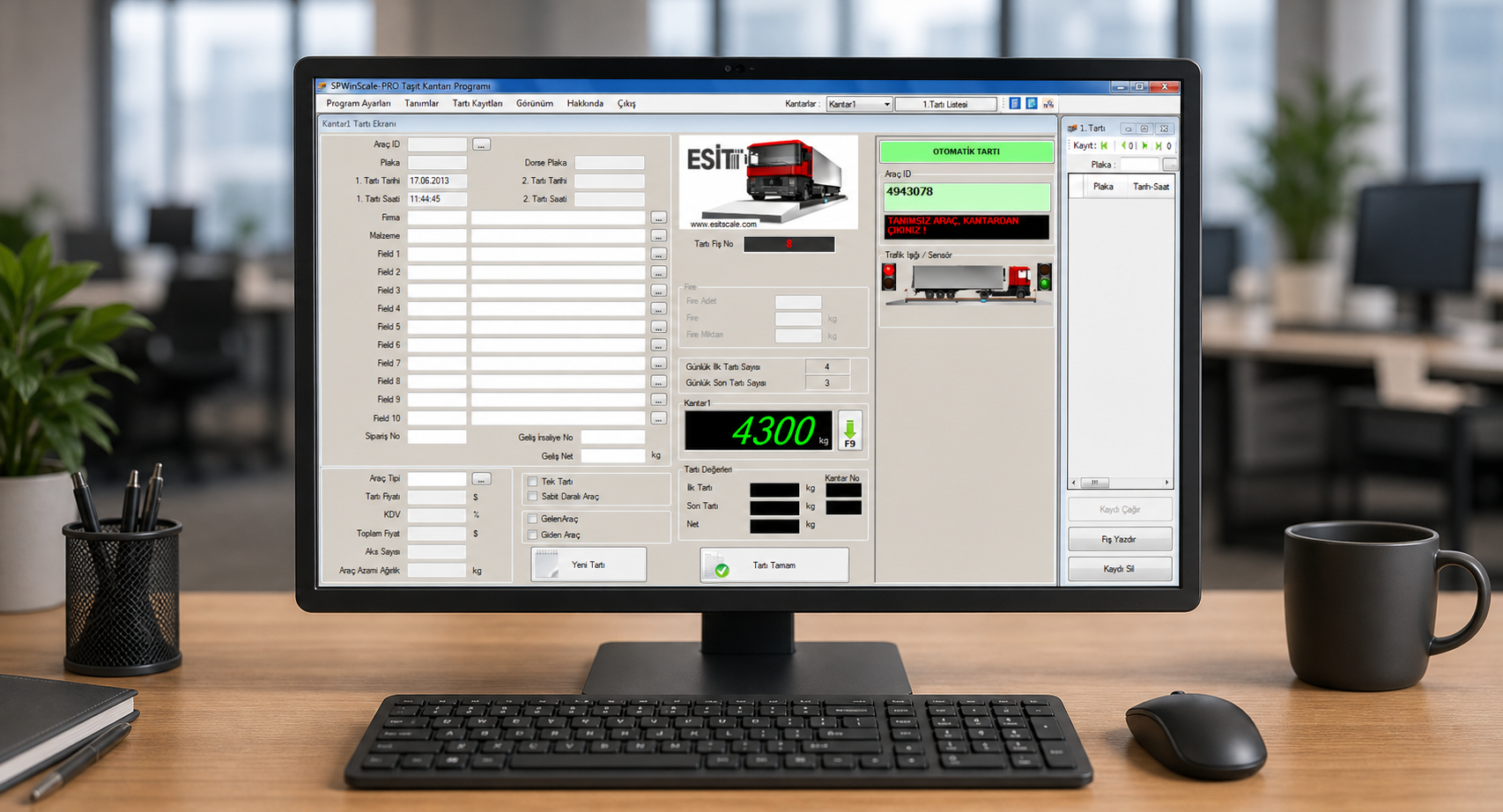Open the Tanımlar menu
Viewport: 1503px width, 812px height.
coord(421,104)
